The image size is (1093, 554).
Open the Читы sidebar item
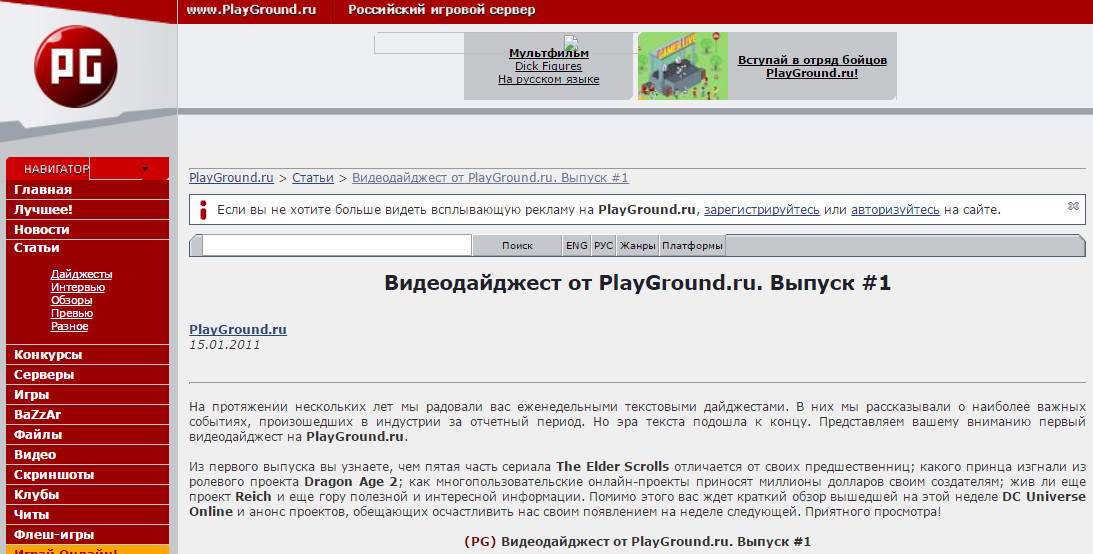[87, 515]
